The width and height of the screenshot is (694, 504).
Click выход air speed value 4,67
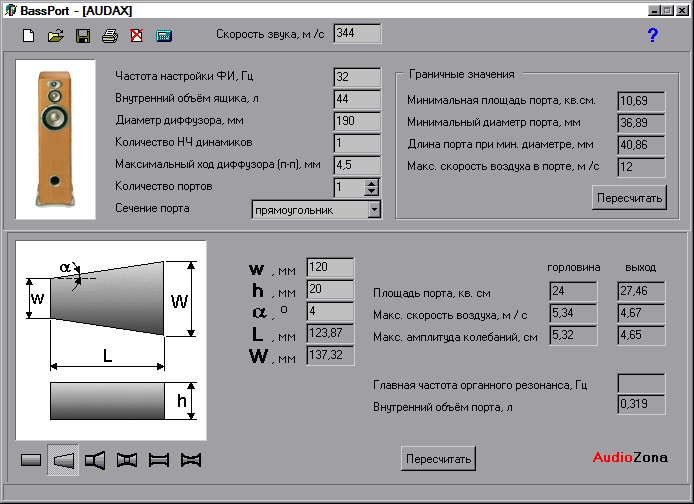tap(641, 313)
